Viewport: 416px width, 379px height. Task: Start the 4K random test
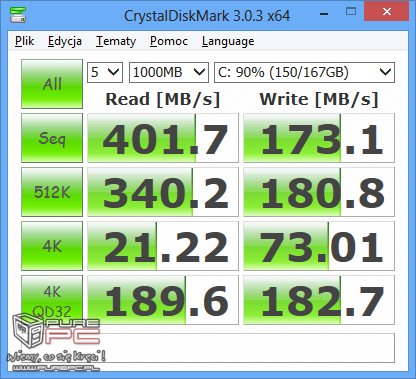(x=52, y=246)
